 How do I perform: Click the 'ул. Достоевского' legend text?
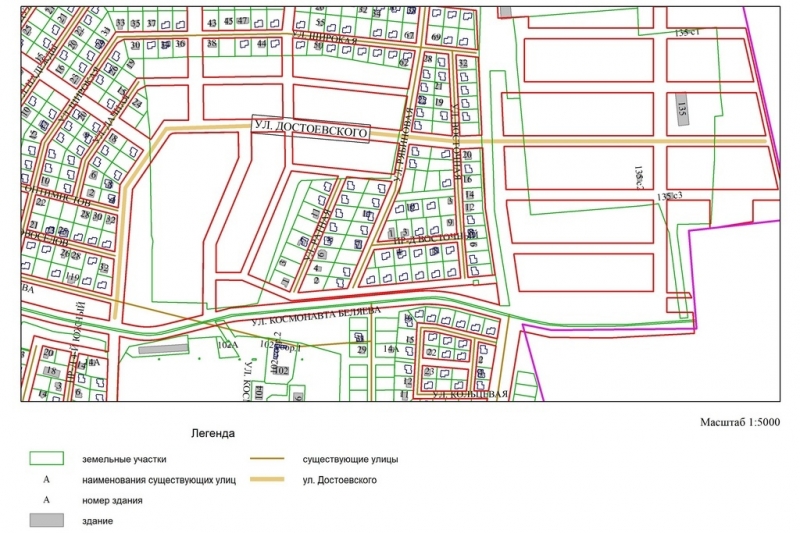tap(339, 481)
